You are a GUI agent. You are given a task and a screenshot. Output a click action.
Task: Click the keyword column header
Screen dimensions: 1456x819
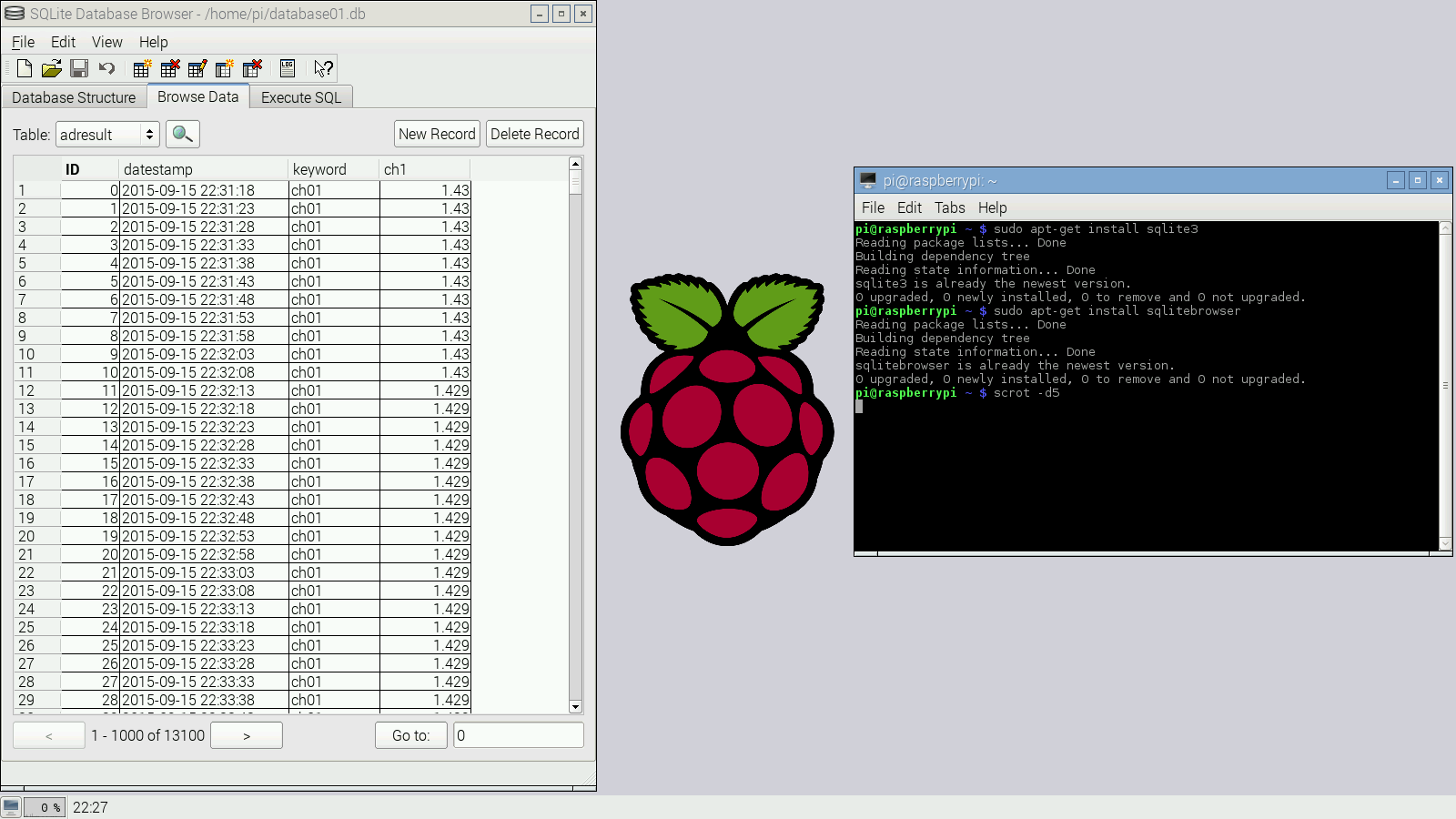click(334, 169)
